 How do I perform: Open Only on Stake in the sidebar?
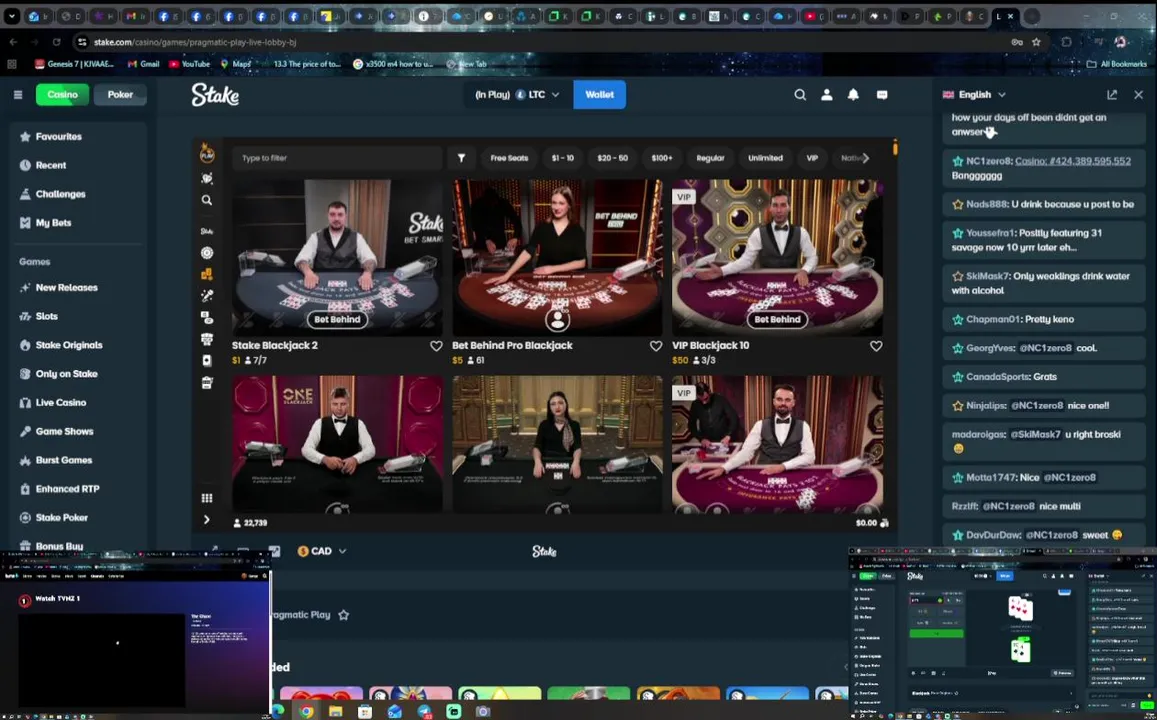click(78, 374)
